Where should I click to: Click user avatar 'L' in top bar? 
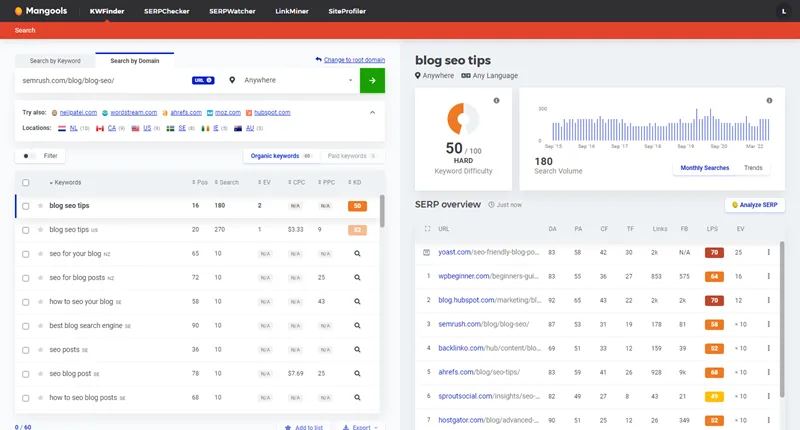pyautogui.click(x=781, y=11)
